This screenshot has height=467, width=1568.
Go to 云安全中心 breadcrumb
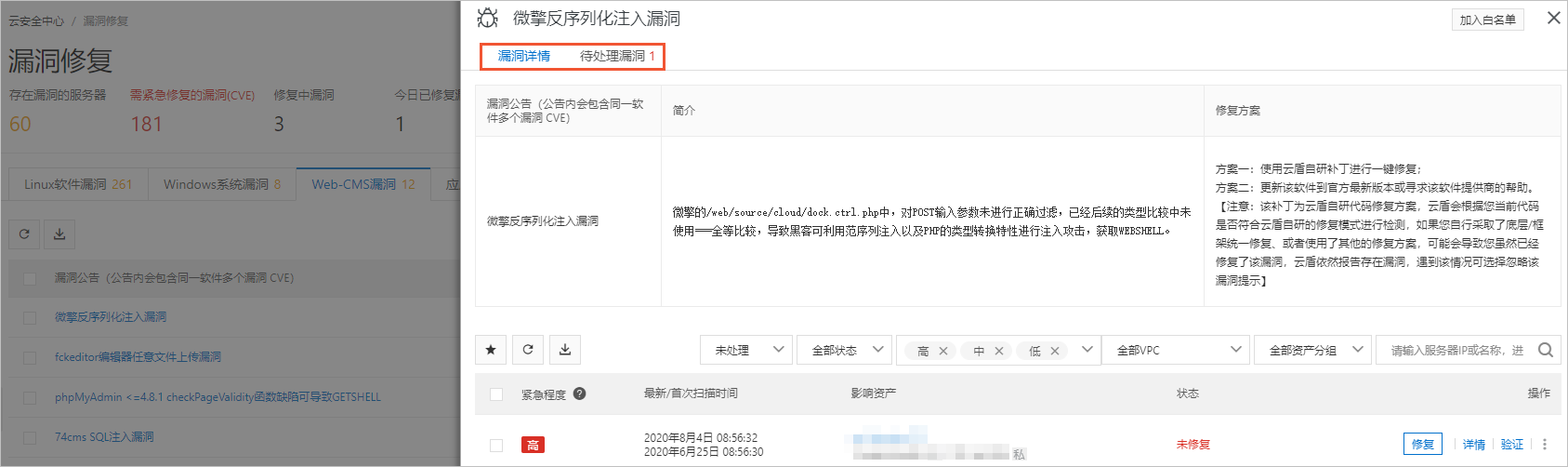[36, 20]
